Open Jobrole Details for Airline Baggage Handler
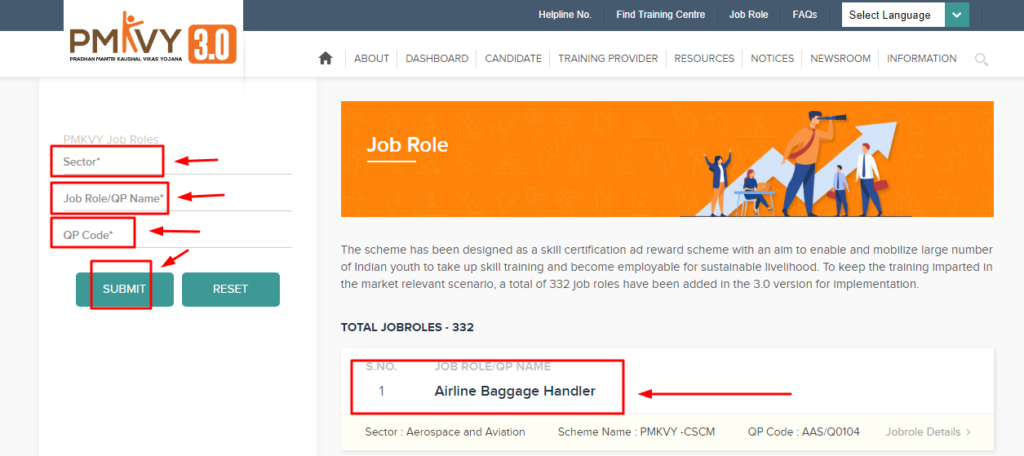The width and height of the screenshot is (1024, 456). [x=928, y=432]
